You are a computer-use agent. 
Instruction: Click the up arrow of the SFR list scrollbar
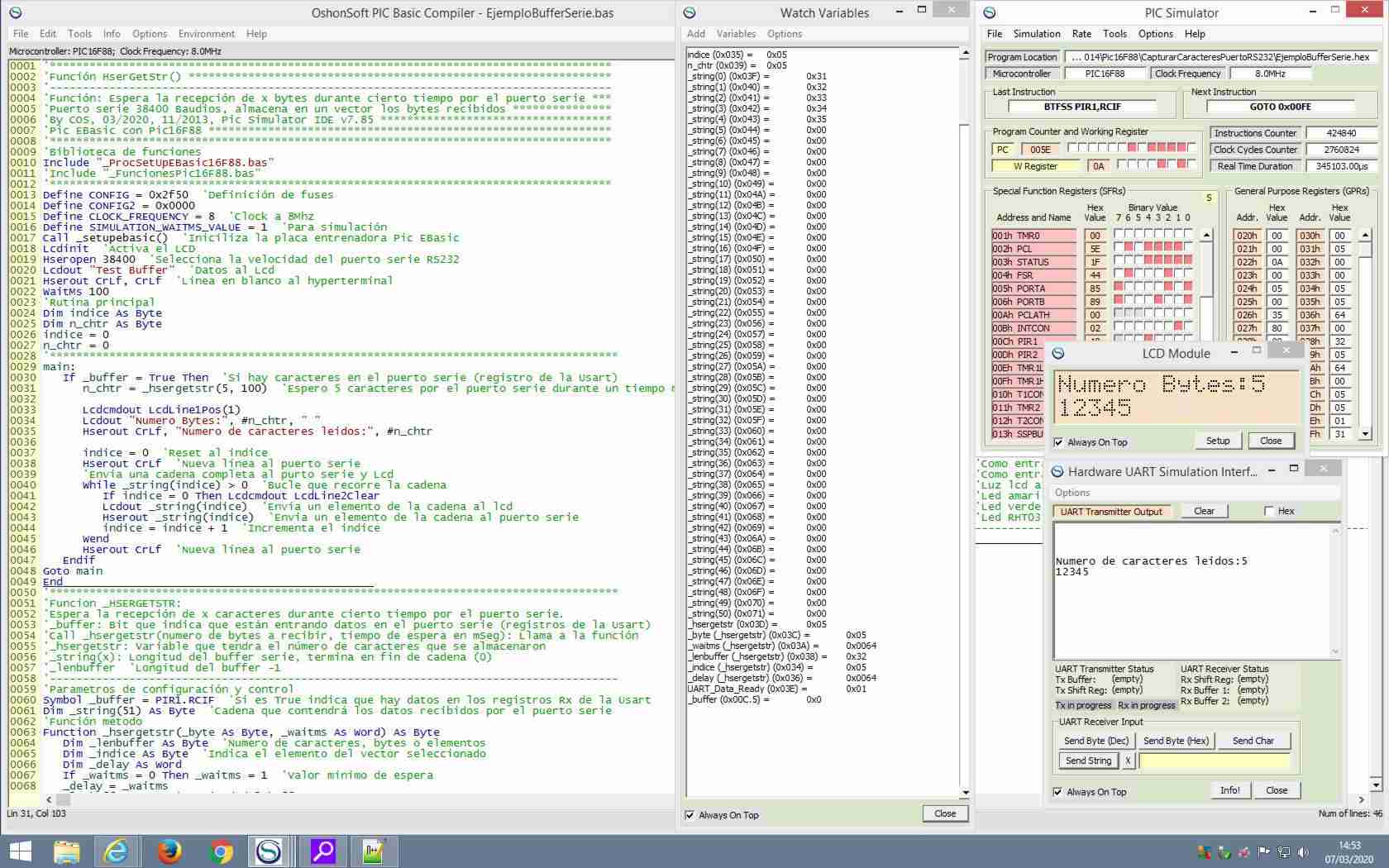pyautogui.click(x=1206, y=236)
